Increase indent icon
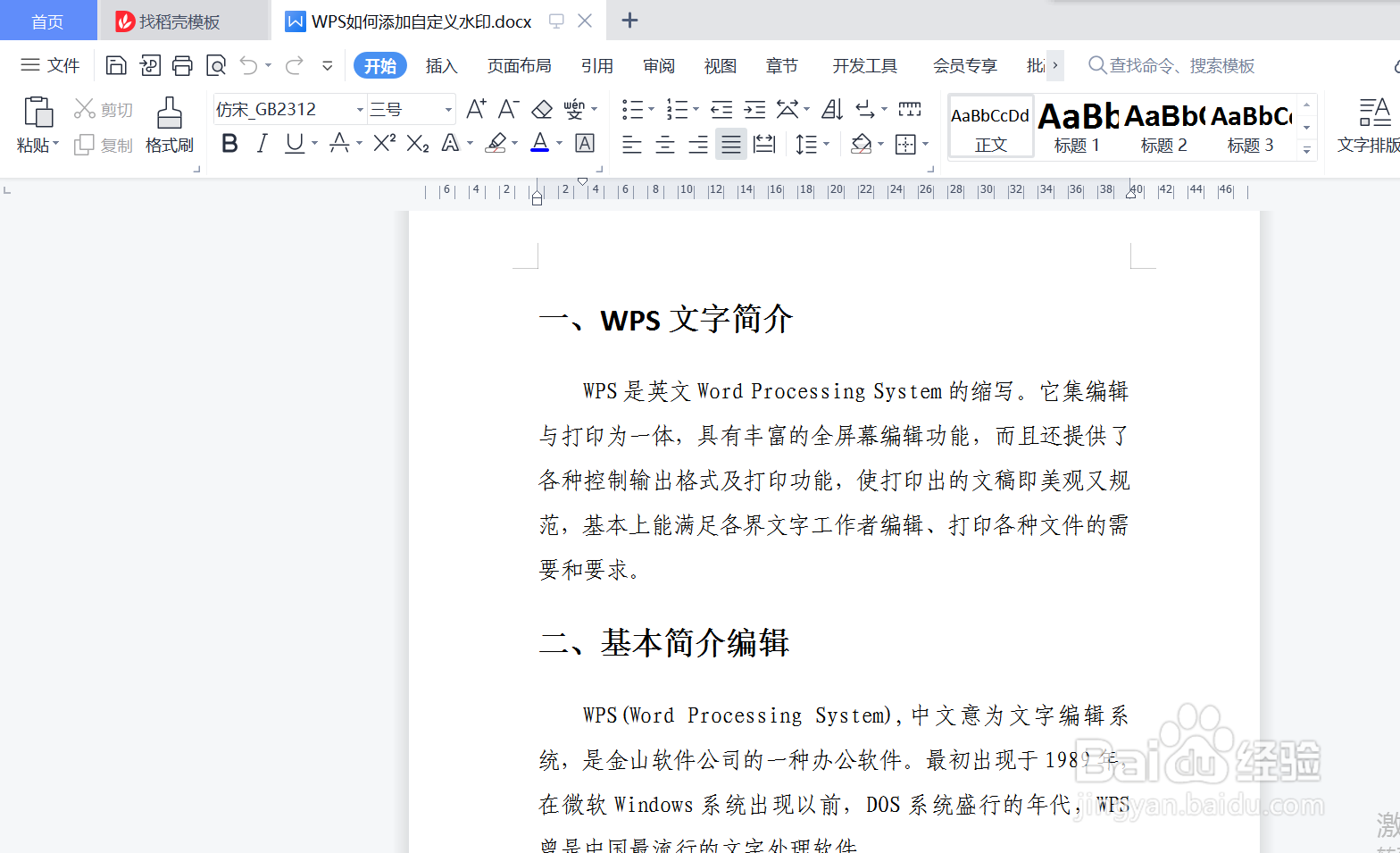This screenshot has width=1400, height=853. 754,109
